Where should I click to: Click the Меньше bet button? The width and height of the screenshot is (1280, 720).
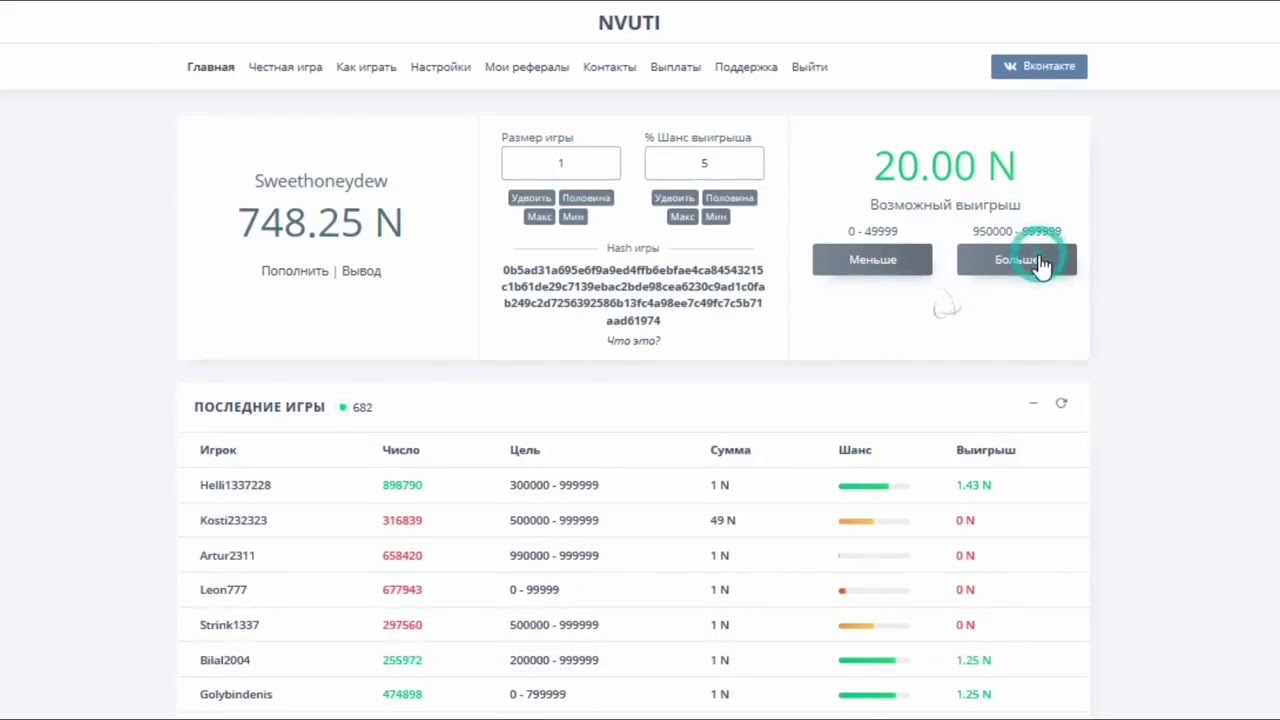[x=872, y=260]
